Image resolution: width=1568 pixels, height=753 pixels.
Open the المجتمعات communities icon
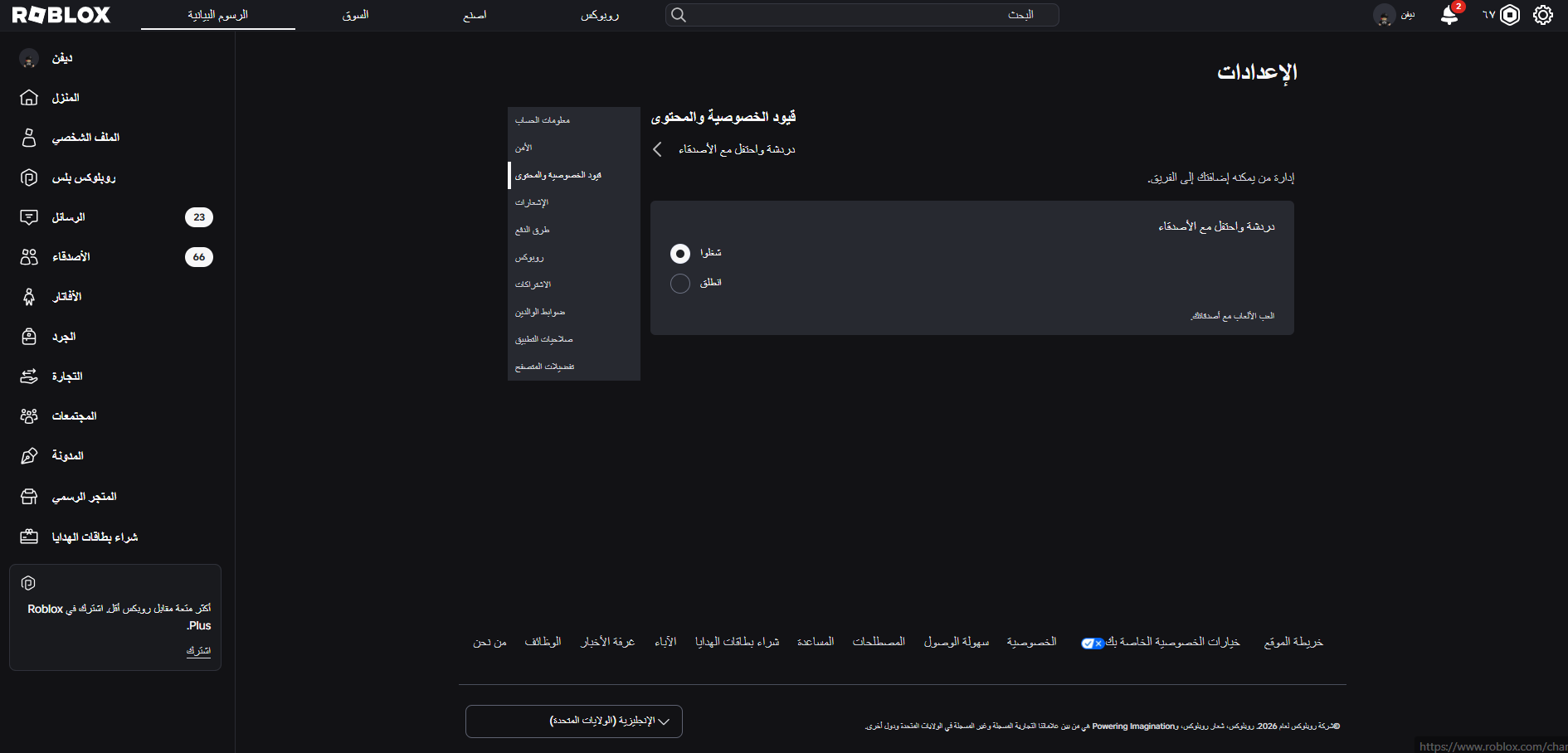click(x=29, y=416)
